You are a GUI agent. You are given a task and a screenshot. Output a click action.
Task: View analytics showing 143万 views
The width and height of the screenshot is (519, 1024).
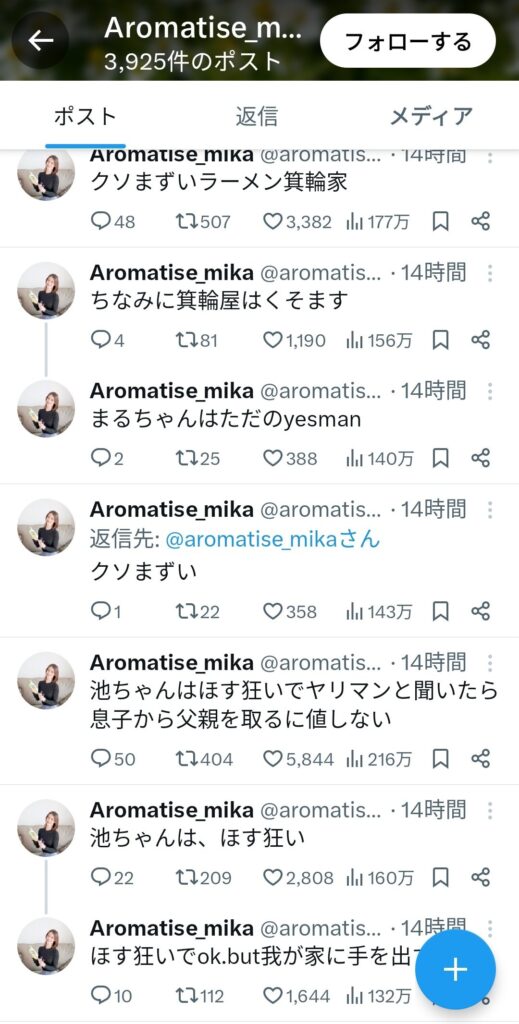(x=379, y=612)
